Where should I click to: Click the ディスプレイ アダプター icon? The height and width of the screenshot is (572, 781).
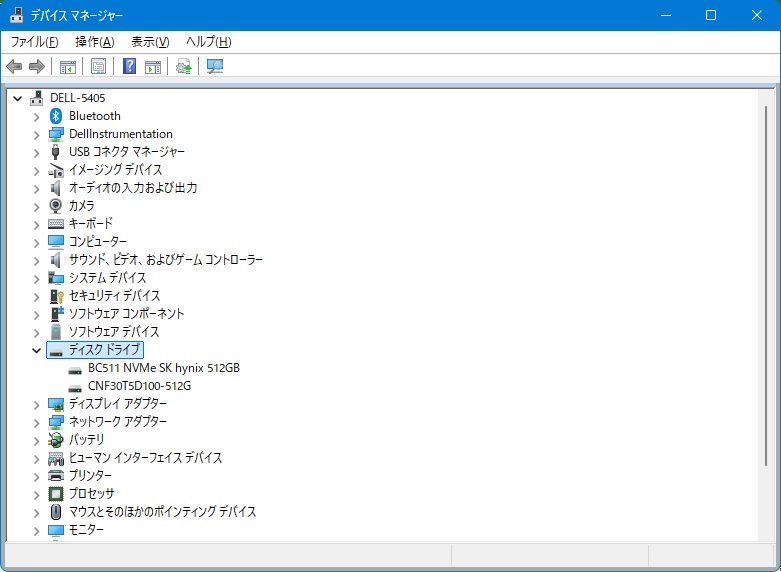pyautogui.click(x=56, y=404)
